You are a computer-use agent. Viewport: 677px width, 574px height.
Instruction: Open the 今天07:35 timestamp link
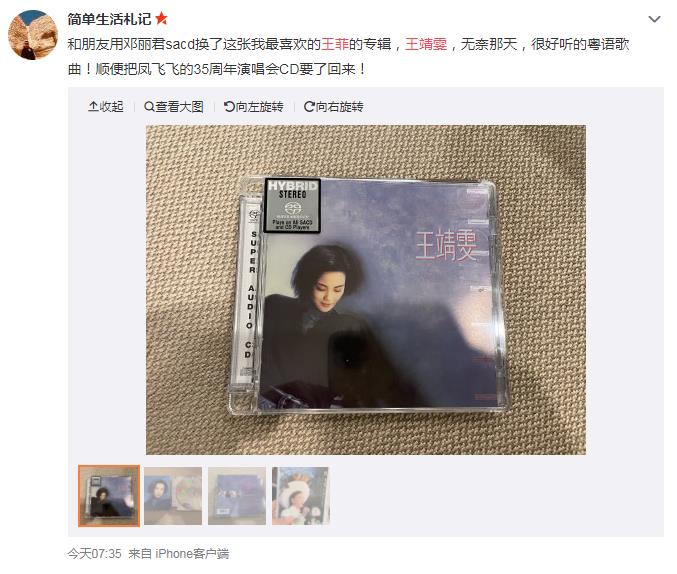pos(94,554)
